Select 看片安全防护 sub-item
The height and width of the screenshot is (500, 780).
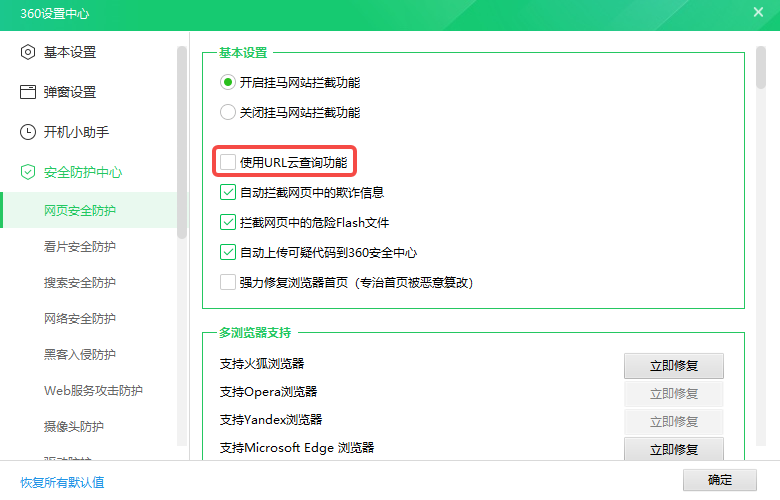tap(80, 246)
